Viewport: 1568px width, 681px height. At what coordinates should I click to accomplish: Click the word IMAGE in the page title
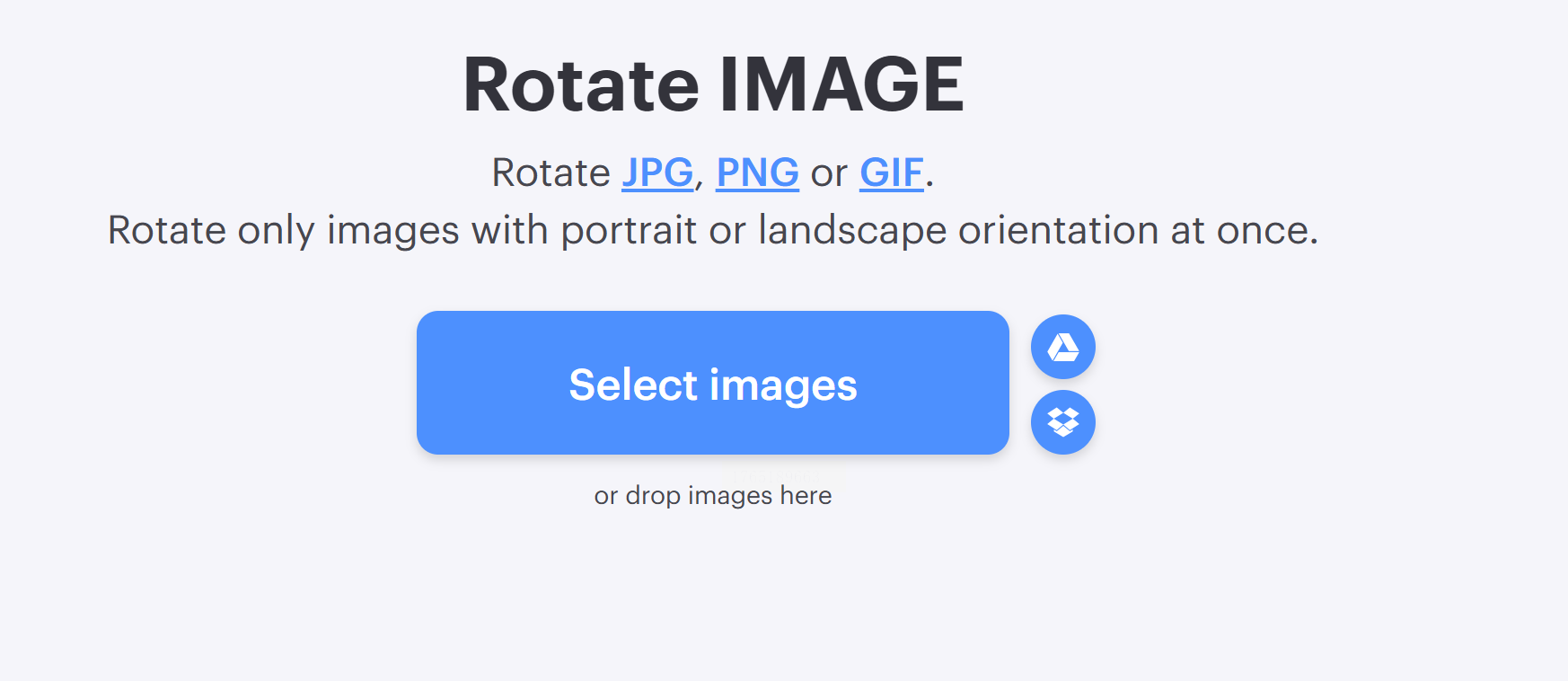coord(841,84)
